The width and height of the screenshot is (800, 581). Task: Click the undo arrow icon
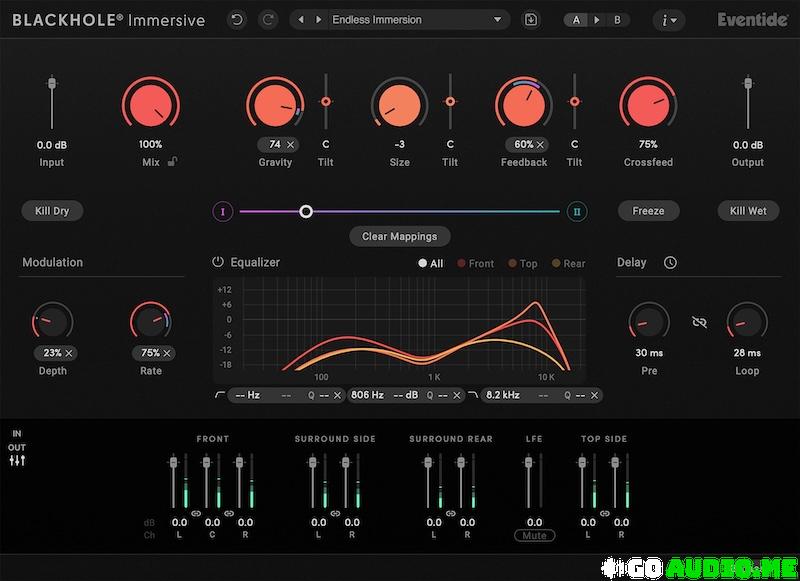pyautogui.click(x=237, y=20)
